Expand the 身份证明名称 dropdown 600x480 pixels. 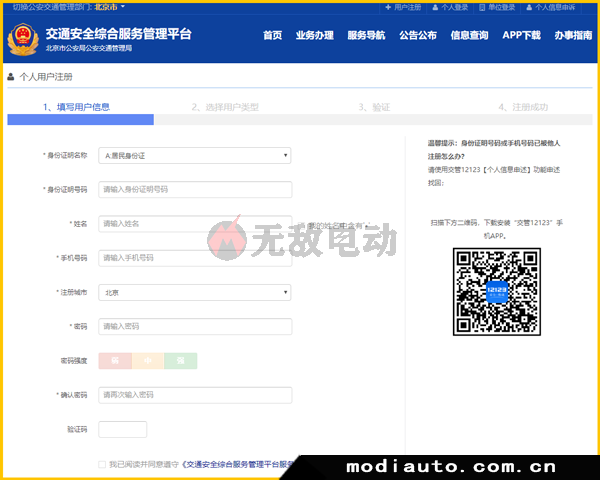coord(195,155)
